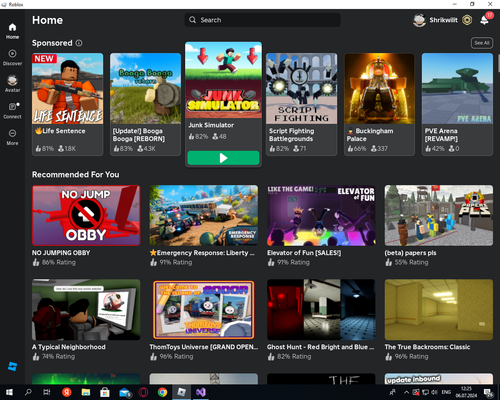Open the Junk Simulator thumbnail
The image size is (500, 400).
[223, 80]
